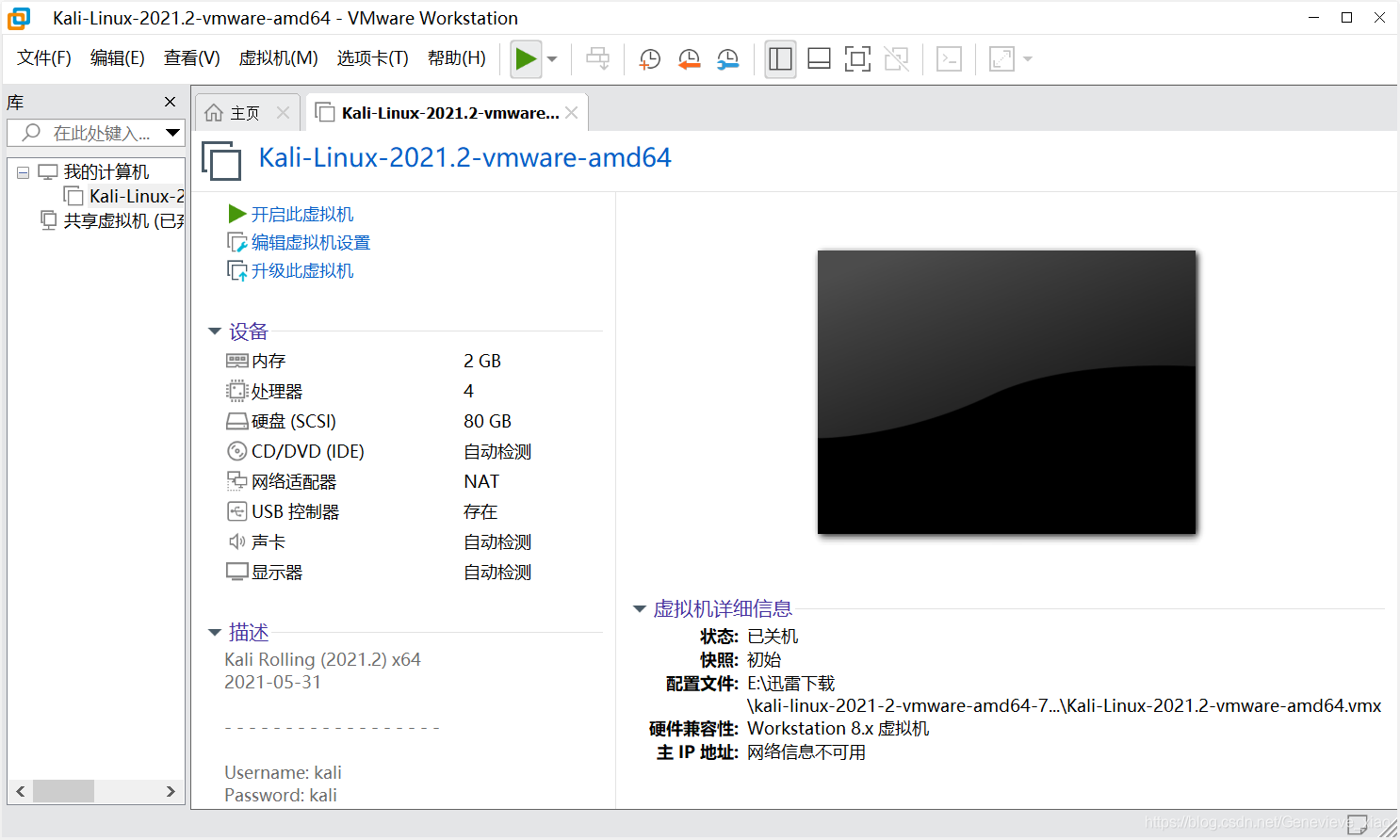
Task: Toggle the thumbnail bar view icon
Action: click(819, 59)
